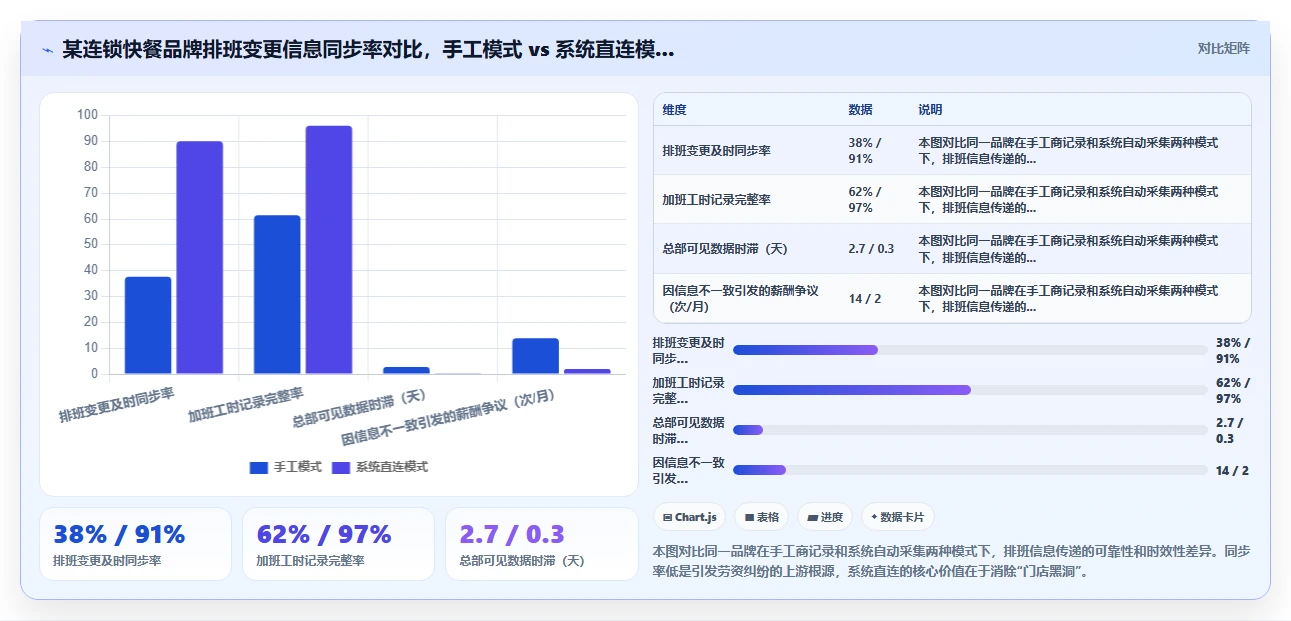
Task: Click the 系统直连模式 bar for 排班变更及时同步率
Action: click(x=200, y=258)
